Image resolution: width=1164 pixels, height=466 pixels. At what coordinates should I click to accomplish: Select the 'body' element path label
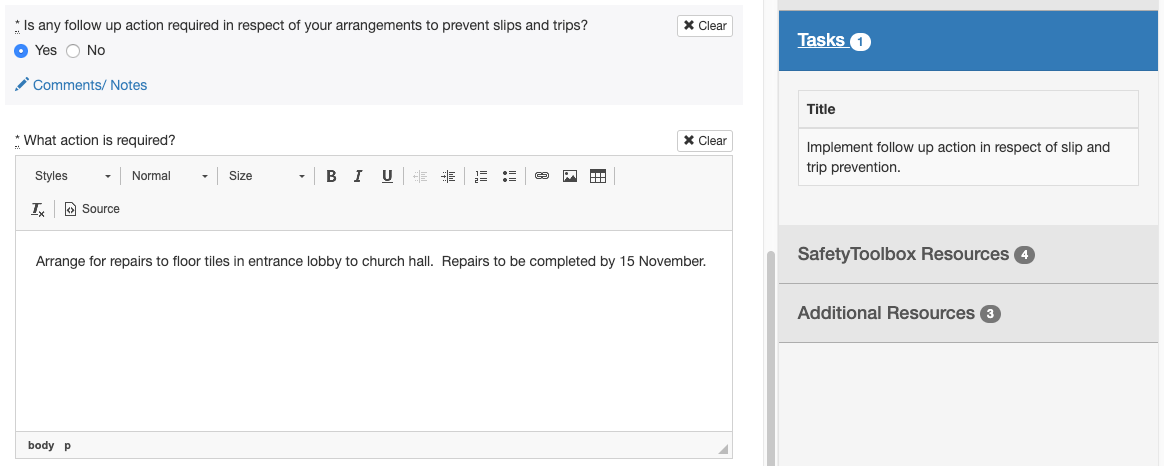click(41, 445)
